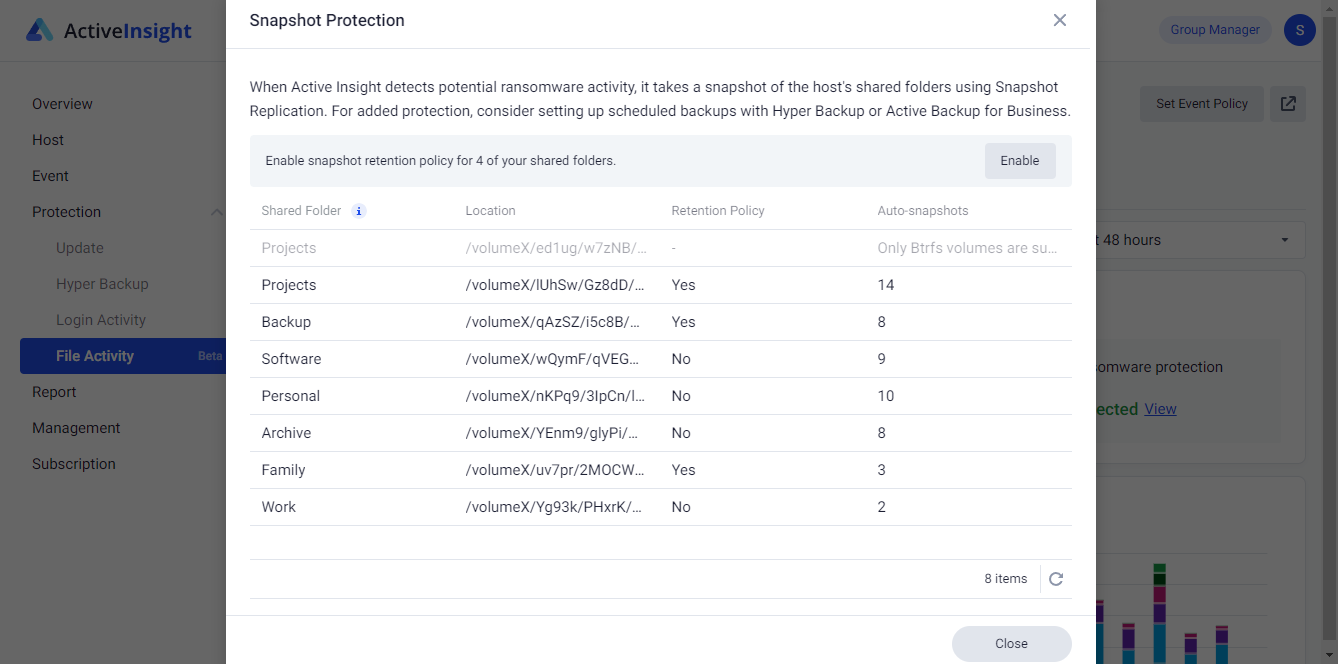Viewport: 1338px width, 664px height.
Task: Click the Only Btrfs volumes notice
Action: (967, 248)
